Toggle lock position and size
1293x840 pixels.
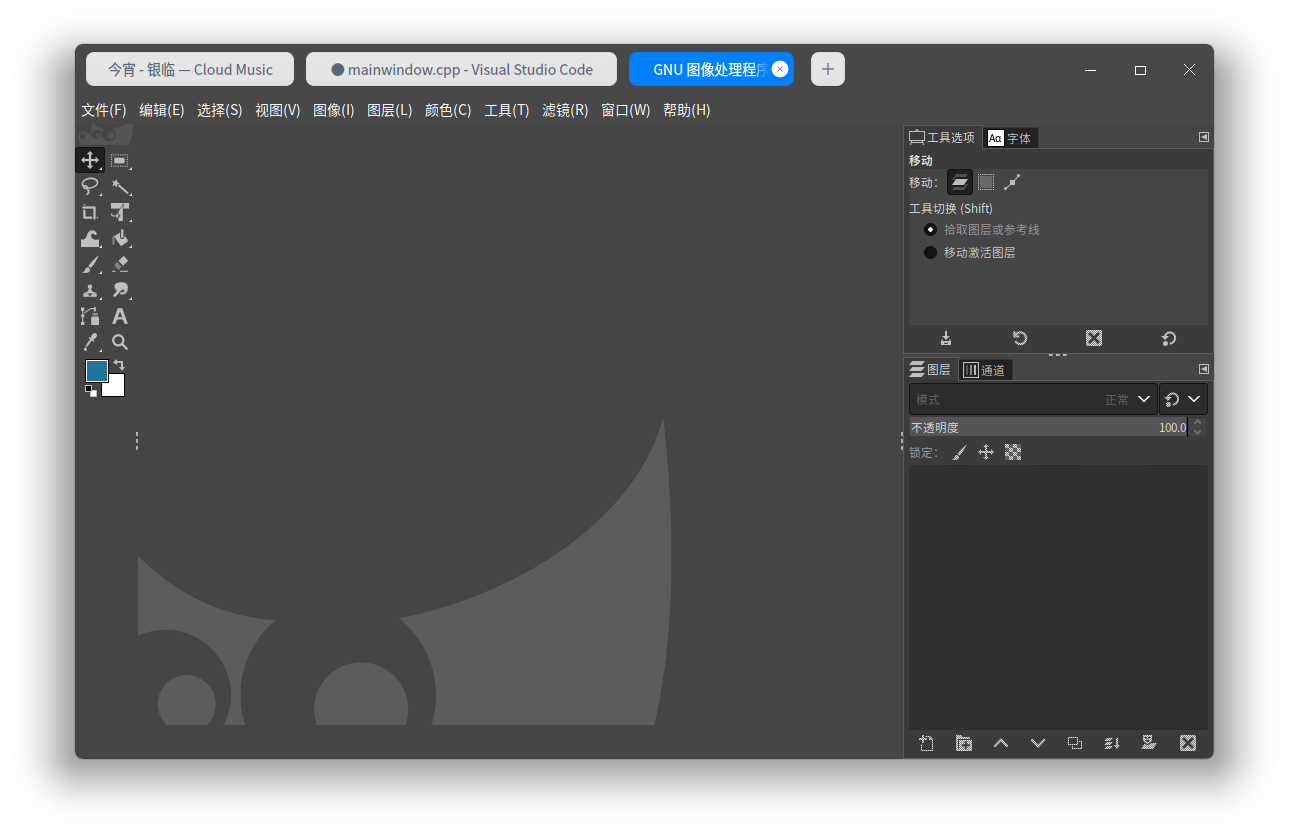[986, 453]
